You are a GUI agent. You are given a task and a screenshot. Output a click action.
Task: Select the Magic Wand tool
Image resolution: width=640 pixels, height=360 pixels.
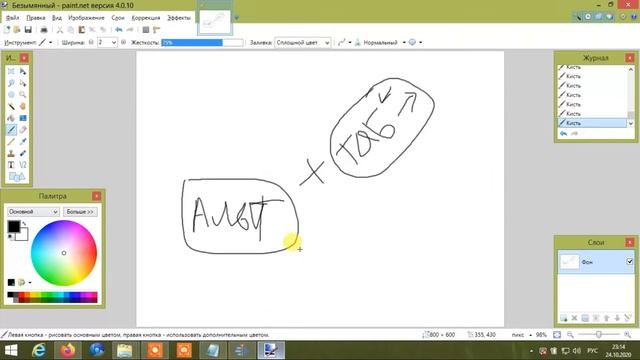coord(11,107)
